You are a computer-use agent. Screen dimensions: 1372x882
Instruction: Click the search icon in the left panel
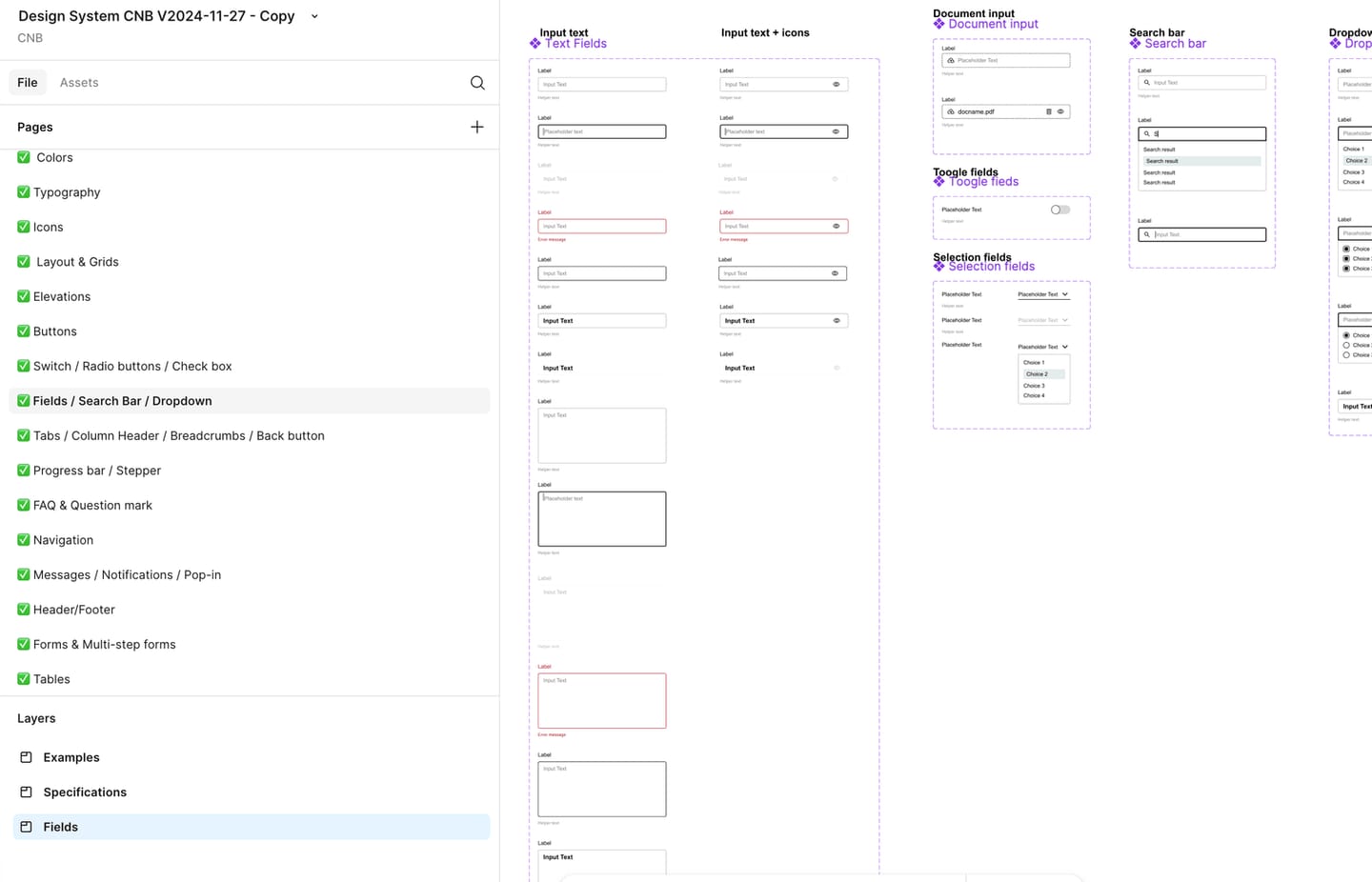(x=477, y=83)
